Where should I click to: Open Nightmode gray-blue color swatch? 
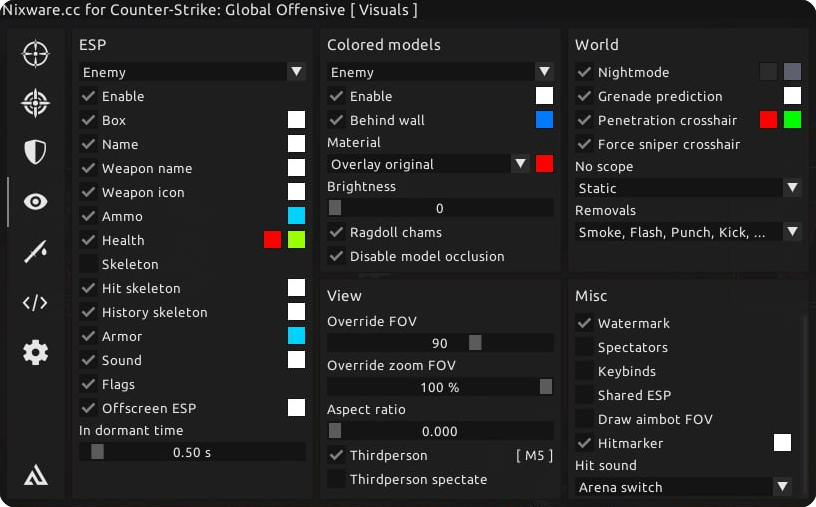pyautogui.click(x=793, y=72)
